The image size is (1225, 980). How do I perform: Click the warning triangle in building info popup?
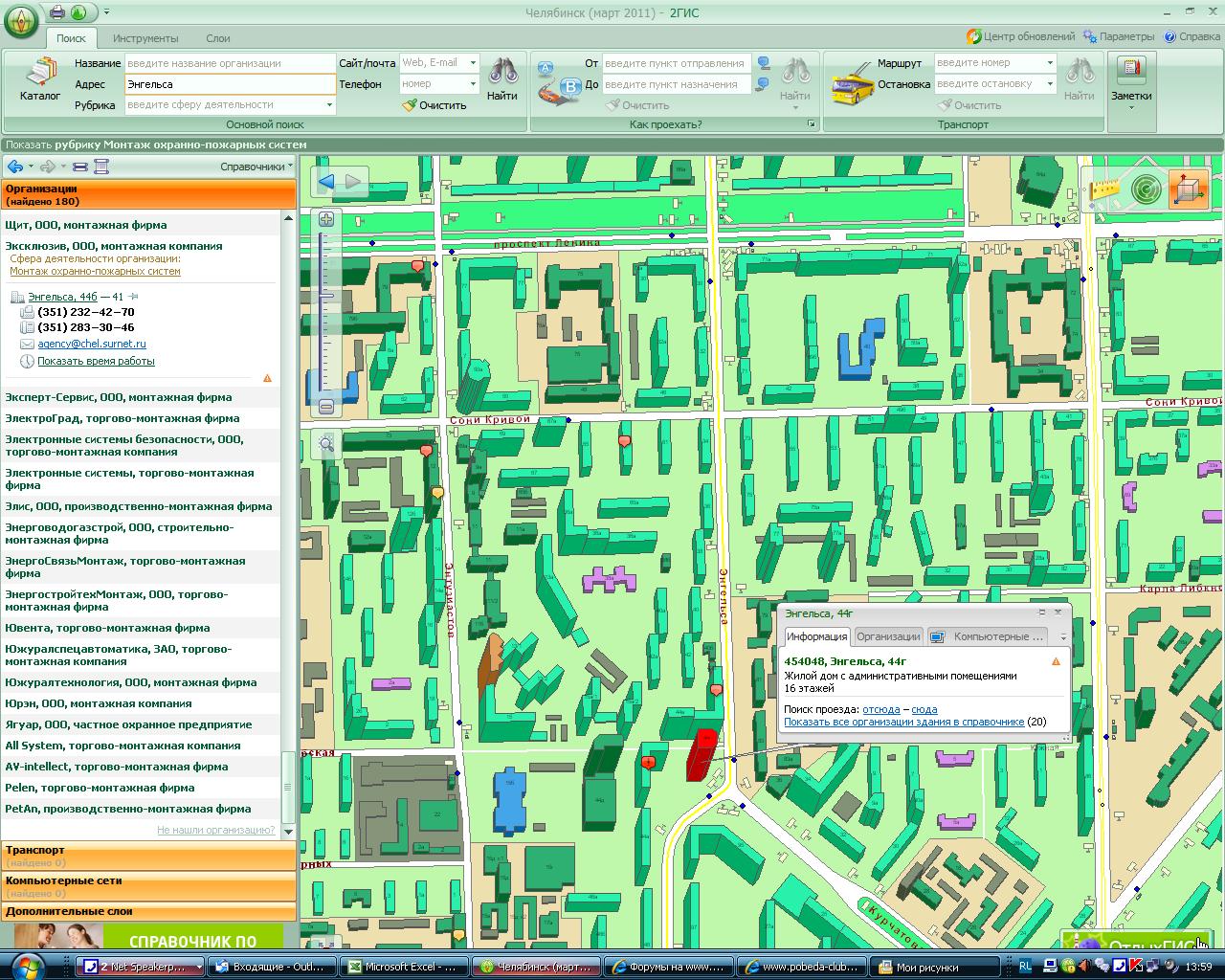(1057, 661)
